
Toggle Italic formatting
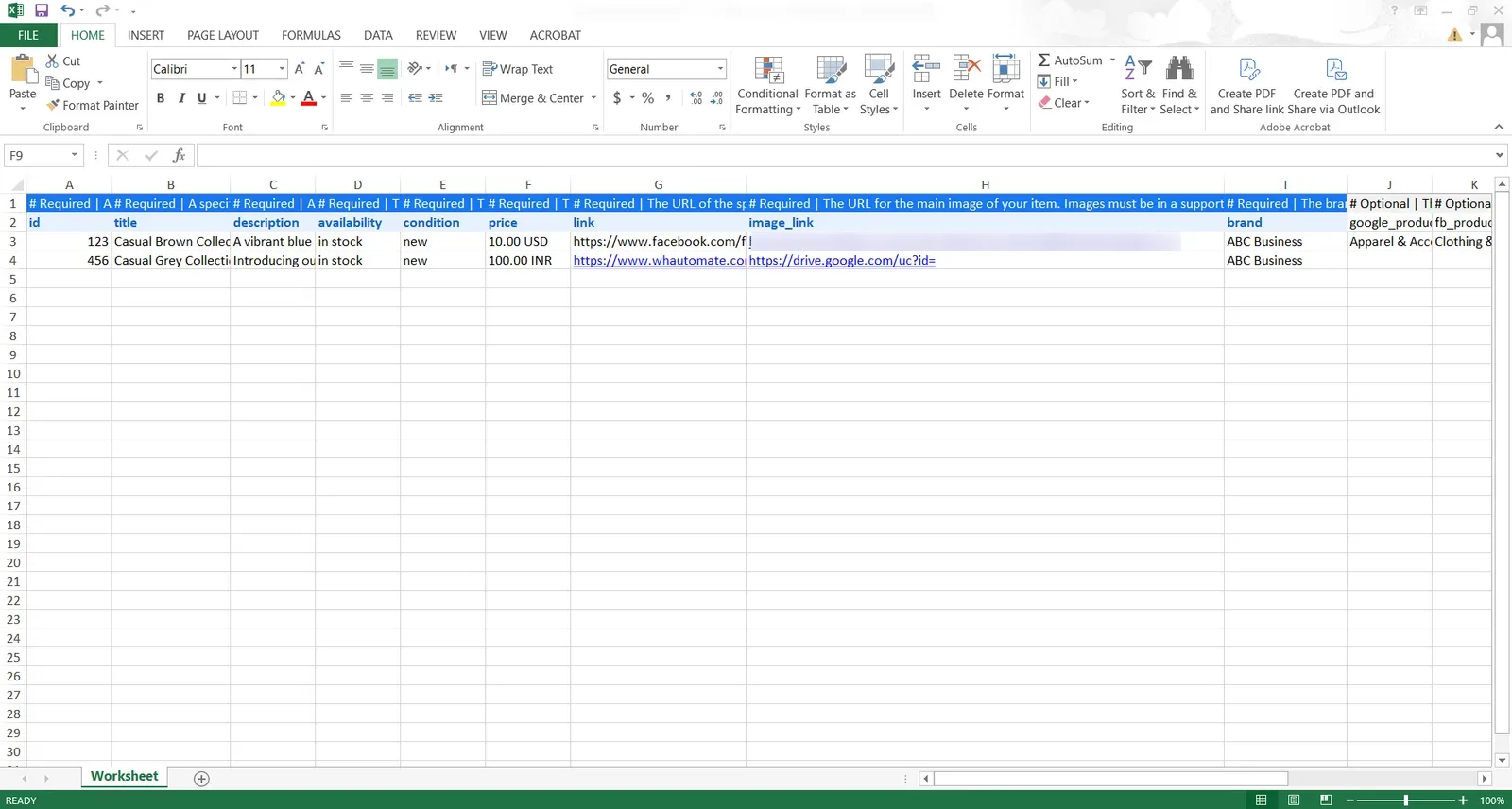tap(180, 97)
